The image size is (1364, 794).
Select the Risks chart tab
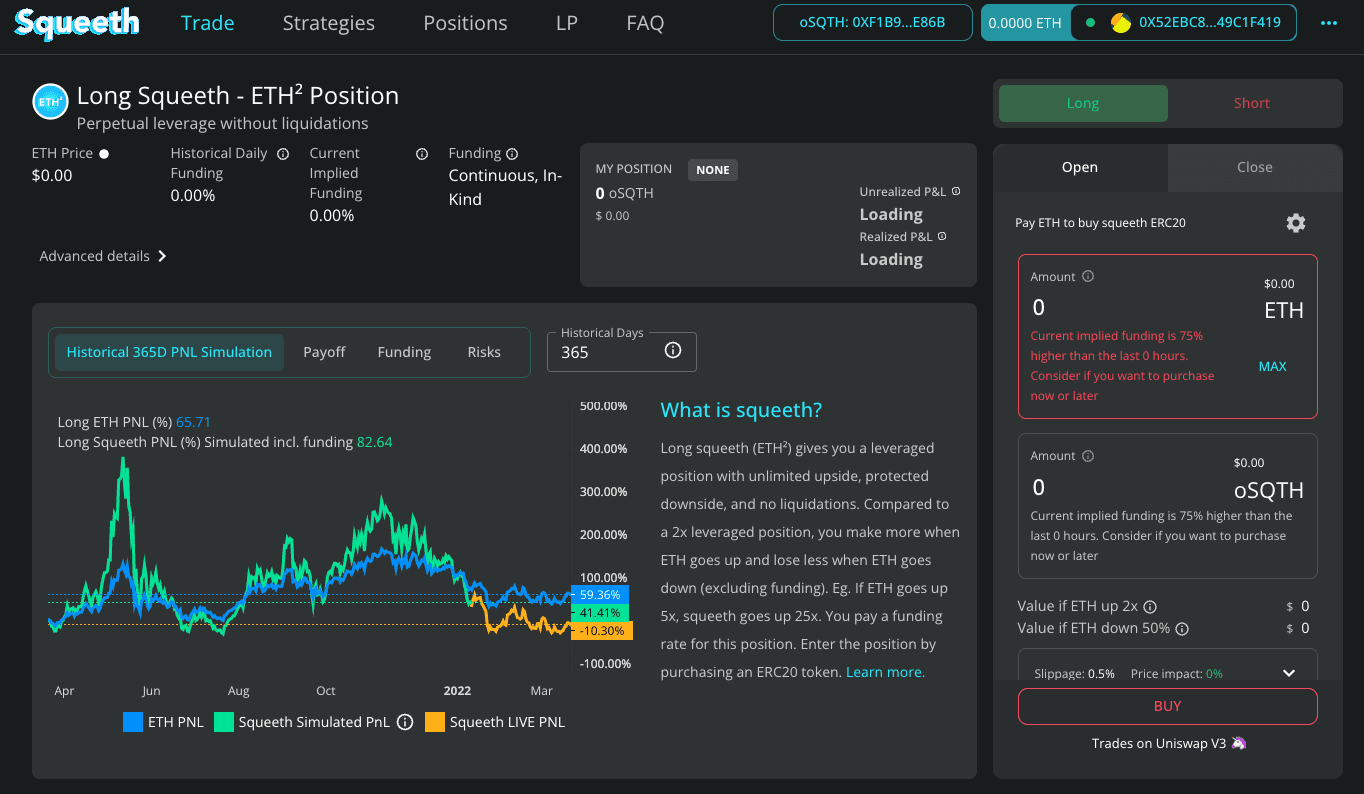point(484,352)
